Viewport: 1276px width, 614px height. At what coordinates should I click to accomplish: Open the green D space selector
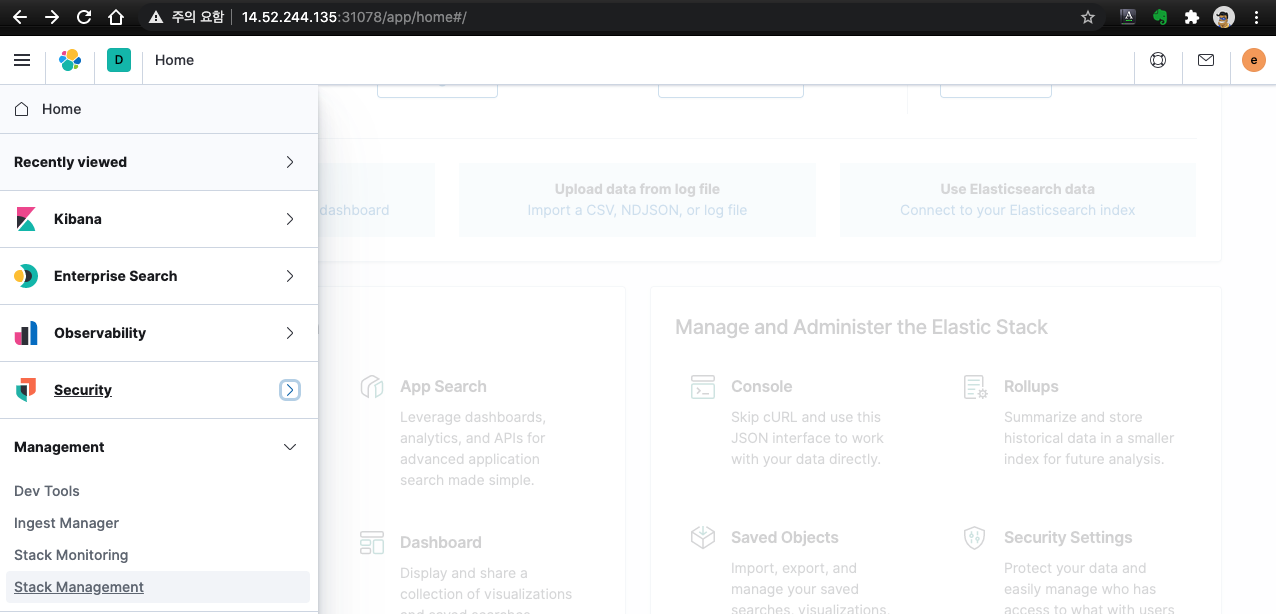[119, 60]
